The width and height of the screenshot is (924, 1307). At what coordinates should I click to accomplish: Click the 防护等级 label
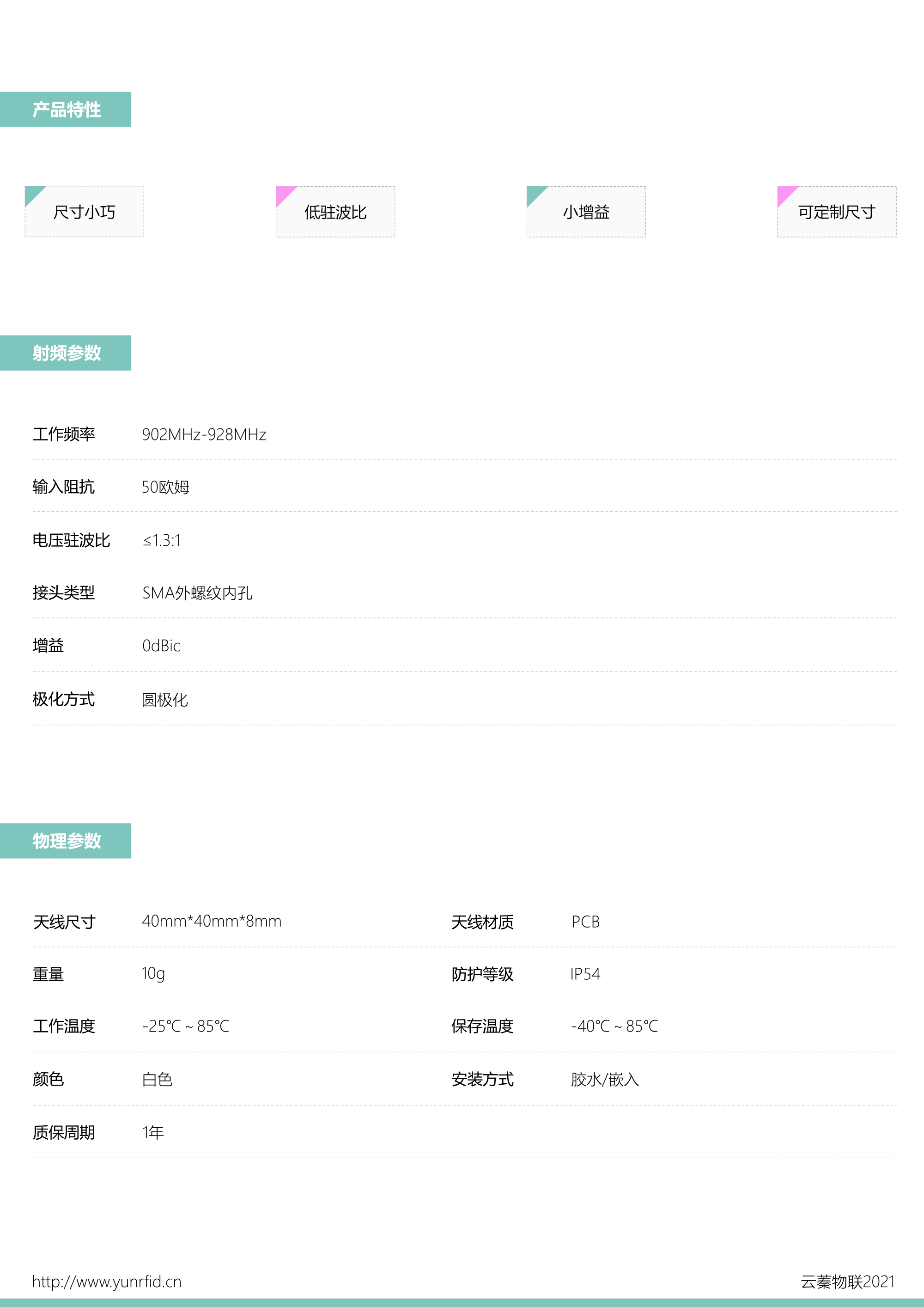[482, 974]
